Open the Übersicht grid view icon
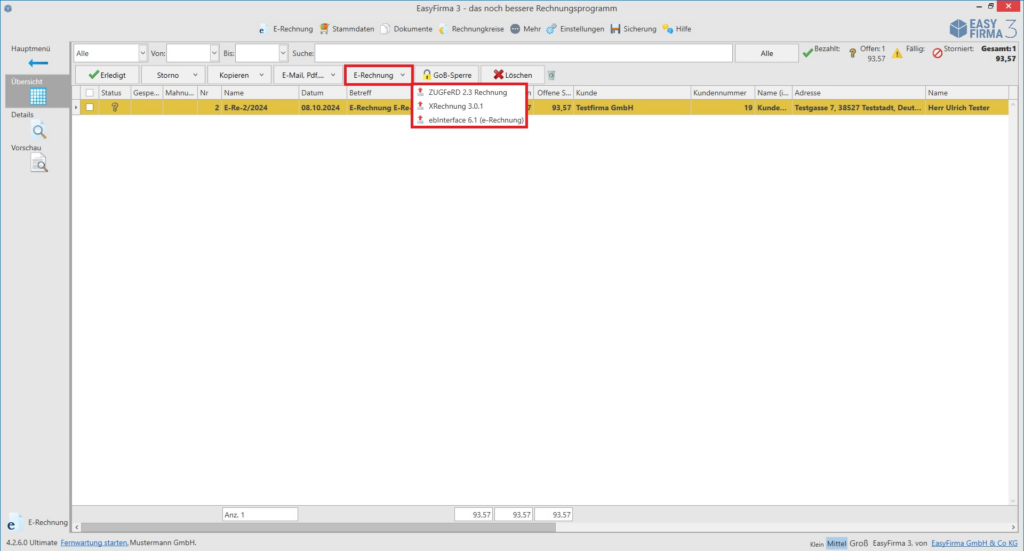 click(38, 97)
